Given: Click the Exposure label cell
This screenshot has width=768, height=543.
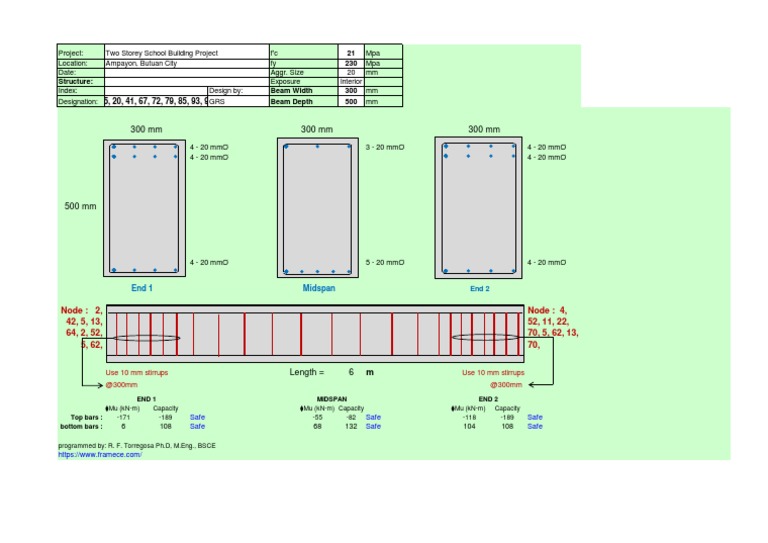Looking at the screenshot, I should coord(303,81).
